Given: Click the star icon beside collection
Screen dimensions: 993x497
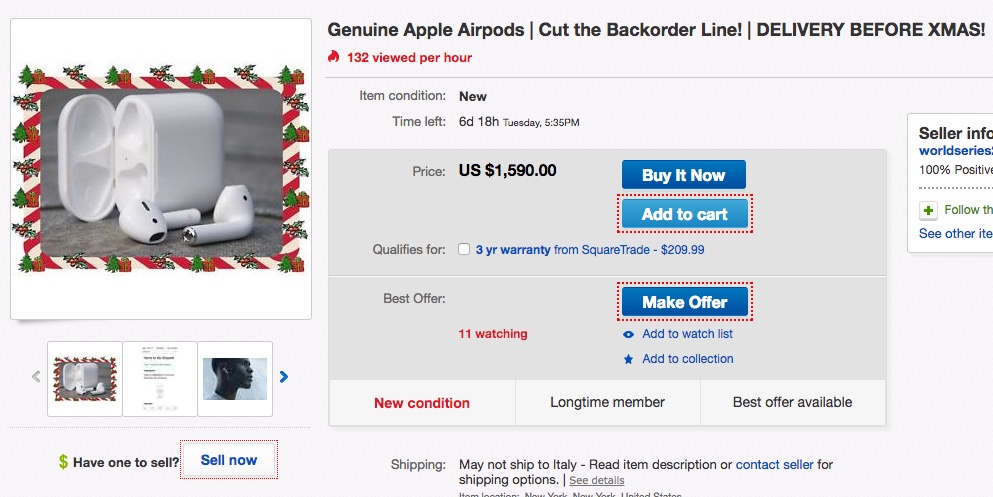Looking at the screenshot, I should click(628, 359).
